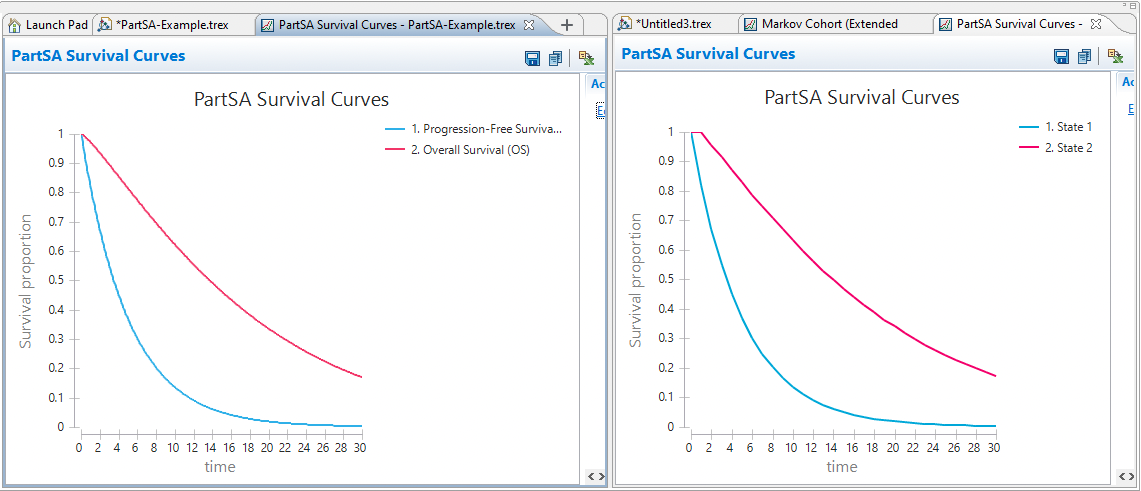
Task: Click the save icon in left chart toolbar
Action: pyautogui.click(x=532, y=59)
